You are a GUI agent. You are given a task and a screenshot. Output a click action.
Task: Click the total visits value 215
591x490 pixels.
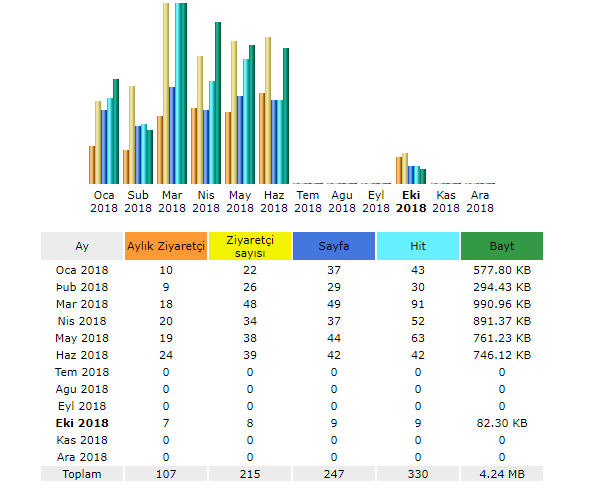[x=250, y=474]
